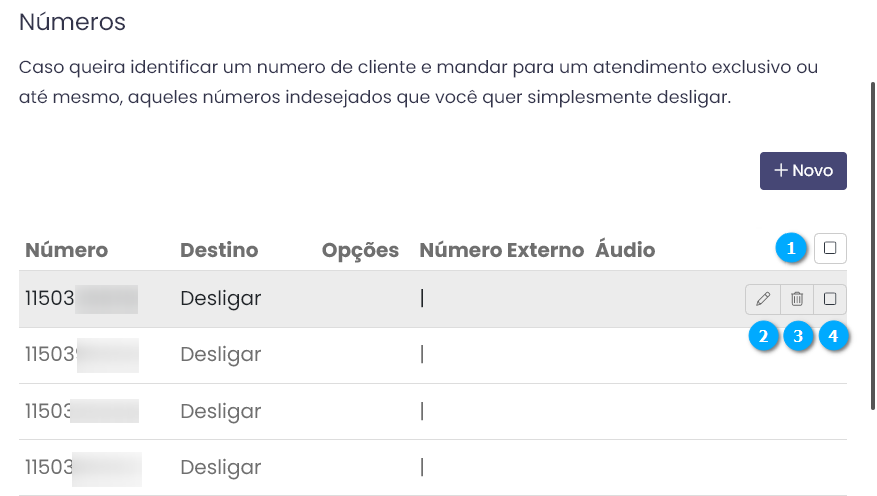877x496 pixels.
Task: Click the blue badge numbered 4
Action: tap(832, 336)
